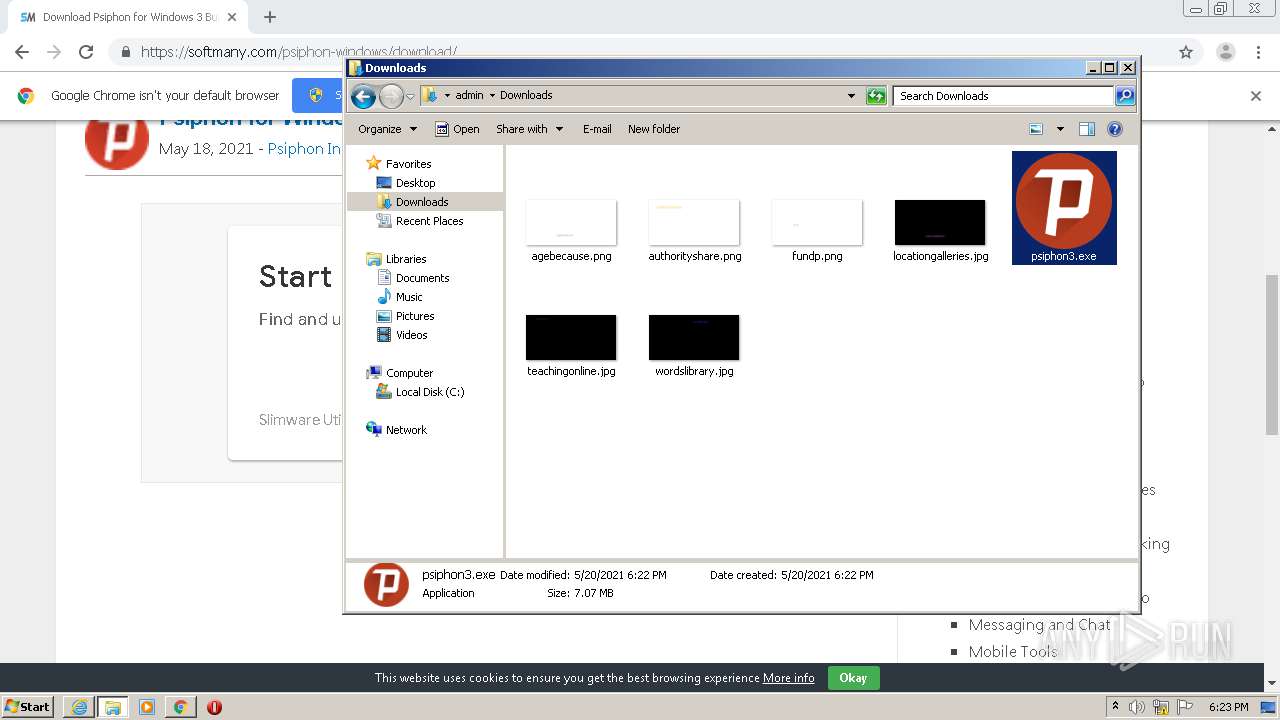The width and height of the screenshot is (1280, 720).
Task: Open the Videos library
Action: tap(411, 335)
